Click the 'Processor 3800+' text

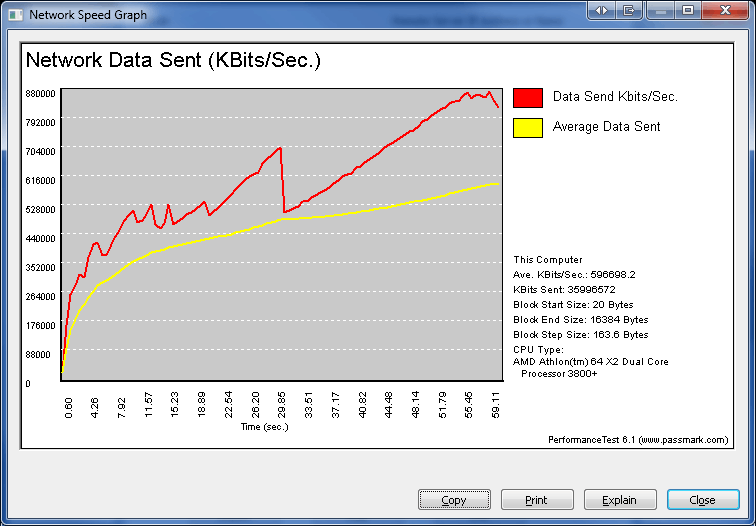(x=559, y=374)
